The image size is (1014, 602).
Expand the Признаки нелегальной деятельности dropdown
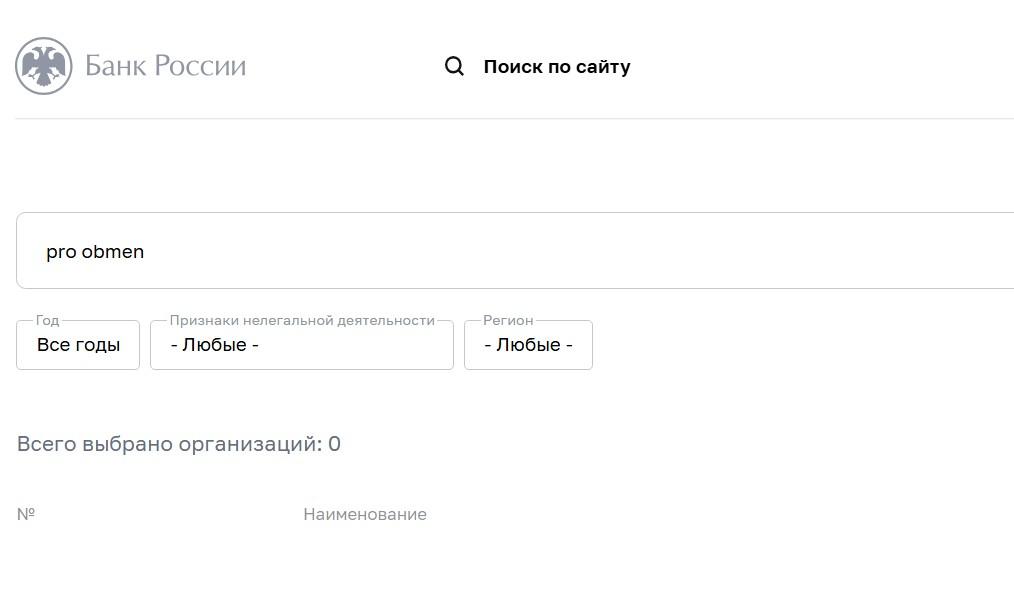tap(302, 345)
